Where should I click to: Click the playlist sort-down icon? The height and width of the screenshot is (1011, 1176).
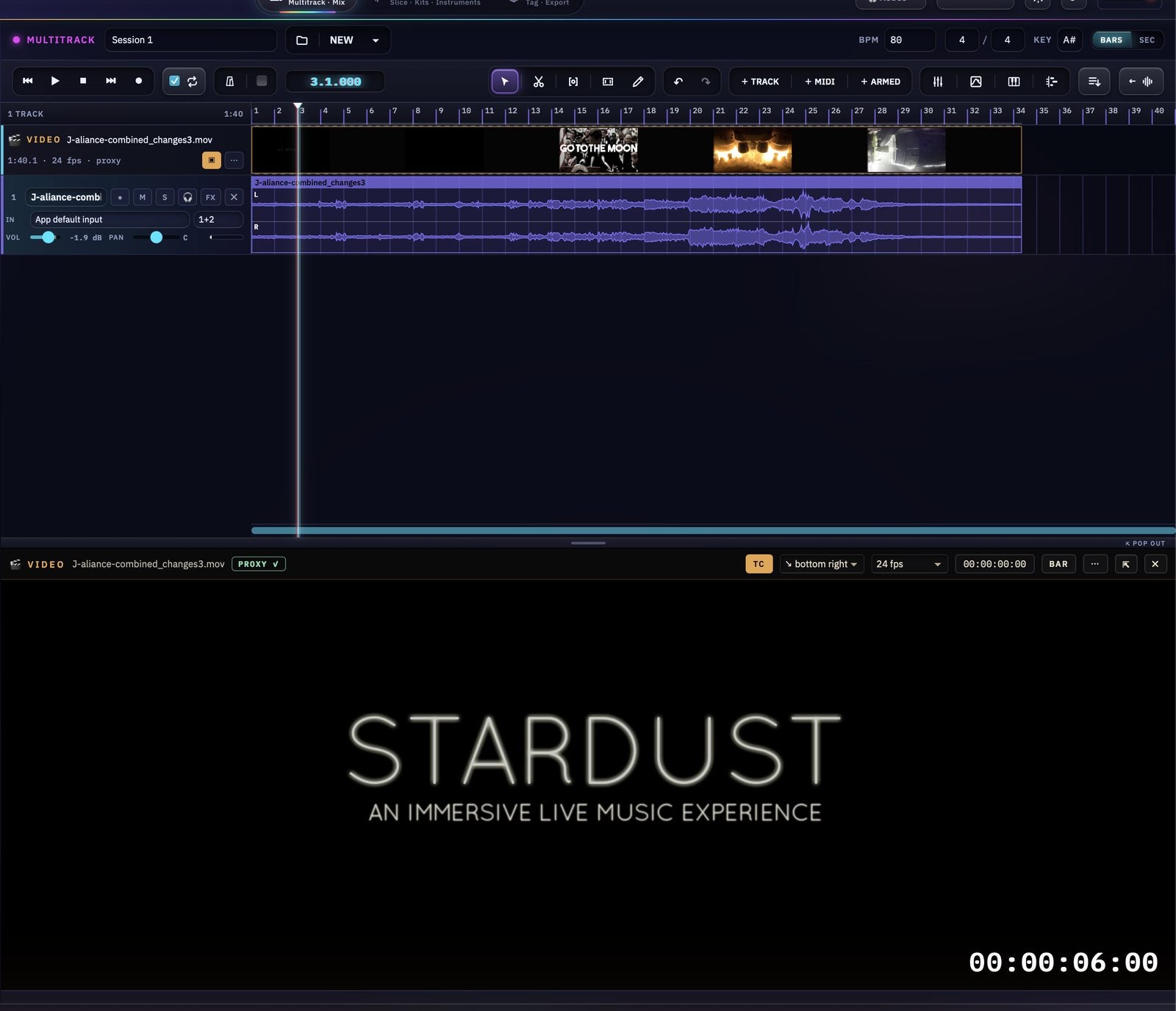pyautogui.click(x=1094, y=82)
